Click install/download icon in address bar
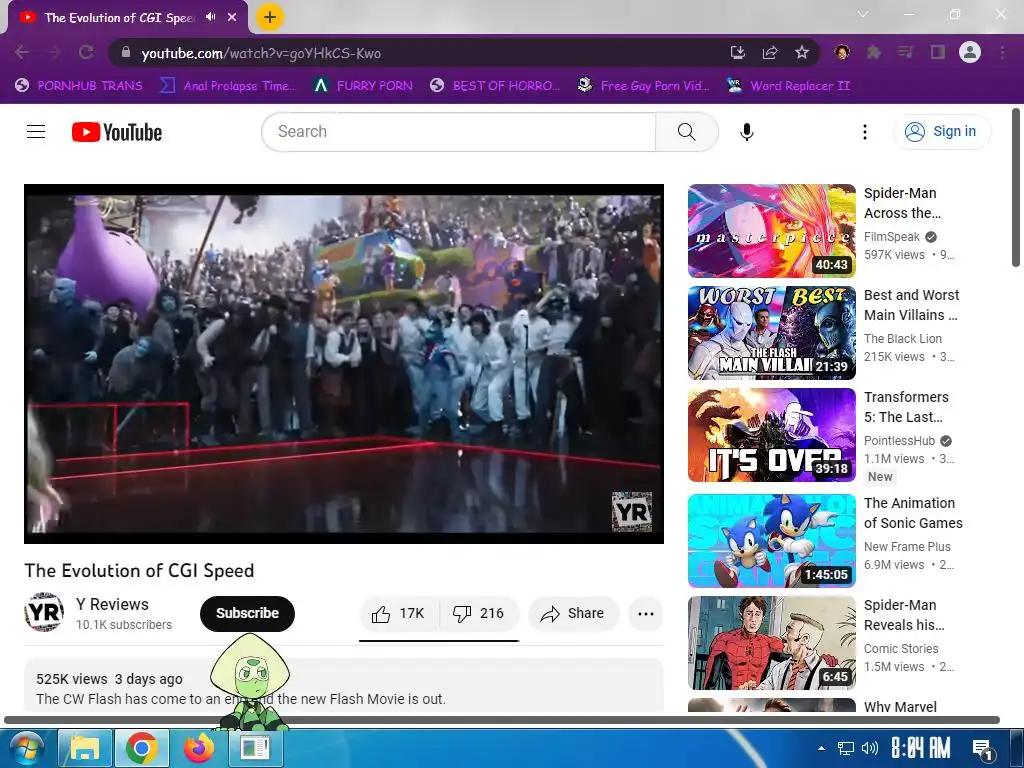The height and width of the screenshot is (768, 1024). 737,52
